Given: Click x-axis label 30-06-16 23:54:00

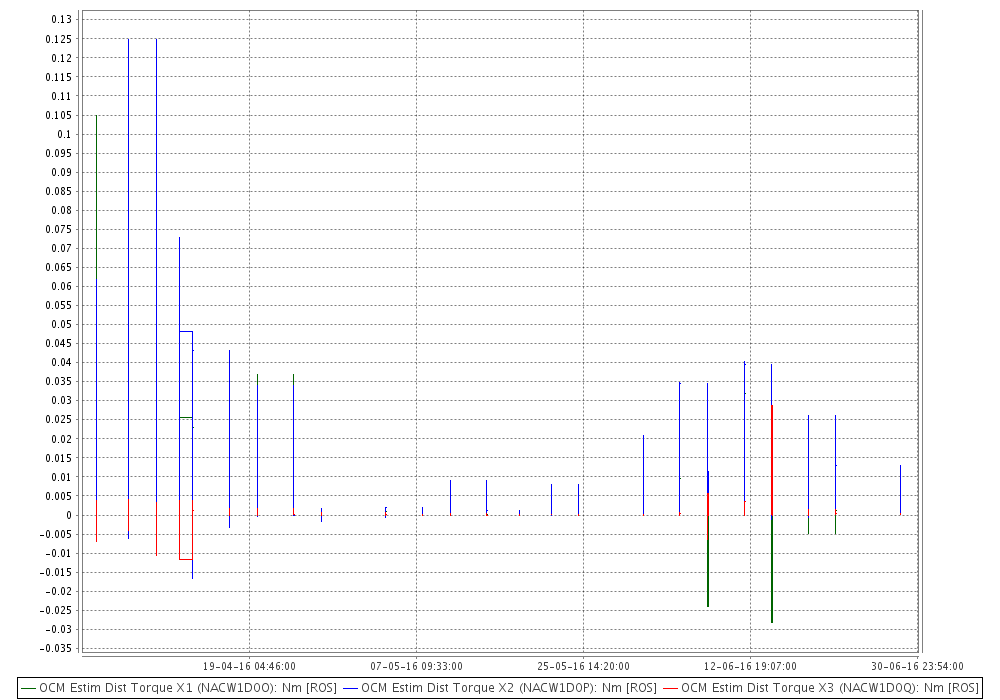Looking at the screenshot, I should 917,666.
